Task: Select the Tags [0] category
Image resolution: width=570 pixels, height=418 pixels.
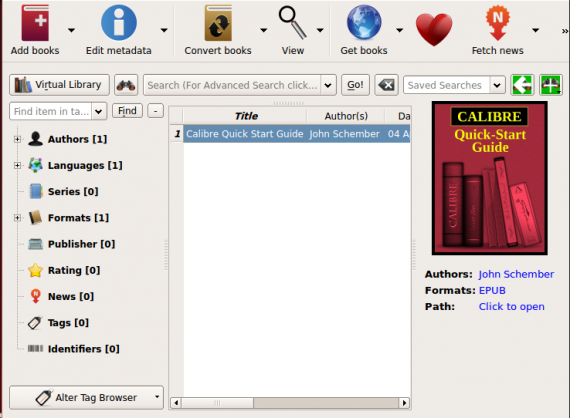Action: (x=68, y=323)
